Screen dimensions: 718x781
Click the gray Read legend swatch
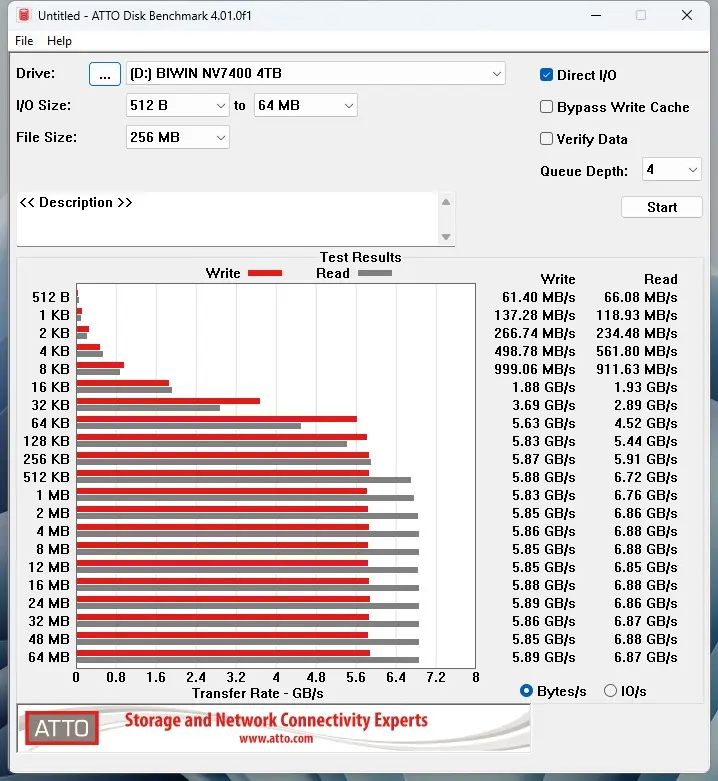(x=375, y=273)
